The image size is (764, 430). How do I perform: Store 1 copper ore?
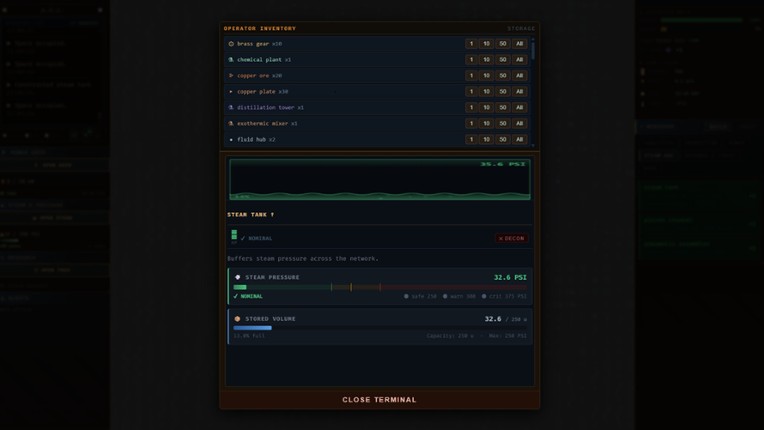pyautogui.click(x=471, y=75)
